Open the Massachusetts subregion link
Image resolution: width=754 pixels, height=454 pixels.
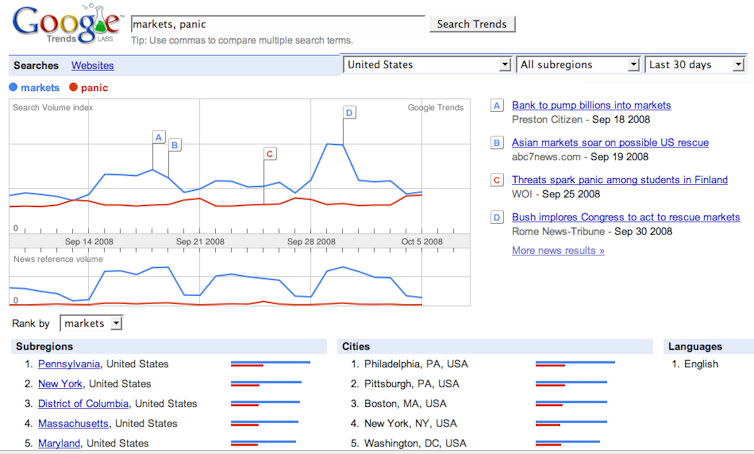73,423
